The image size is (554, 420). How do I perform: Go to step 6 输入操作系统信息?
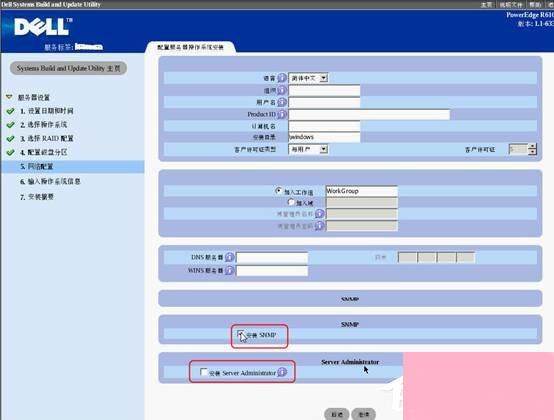50,182
